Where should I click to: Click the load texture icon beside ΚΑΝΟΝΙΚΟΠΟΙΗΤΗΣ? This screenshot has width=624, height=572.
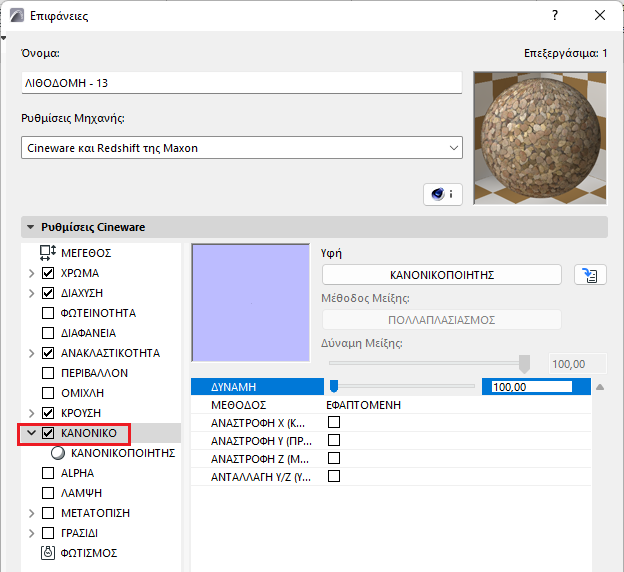click(590, 275)
